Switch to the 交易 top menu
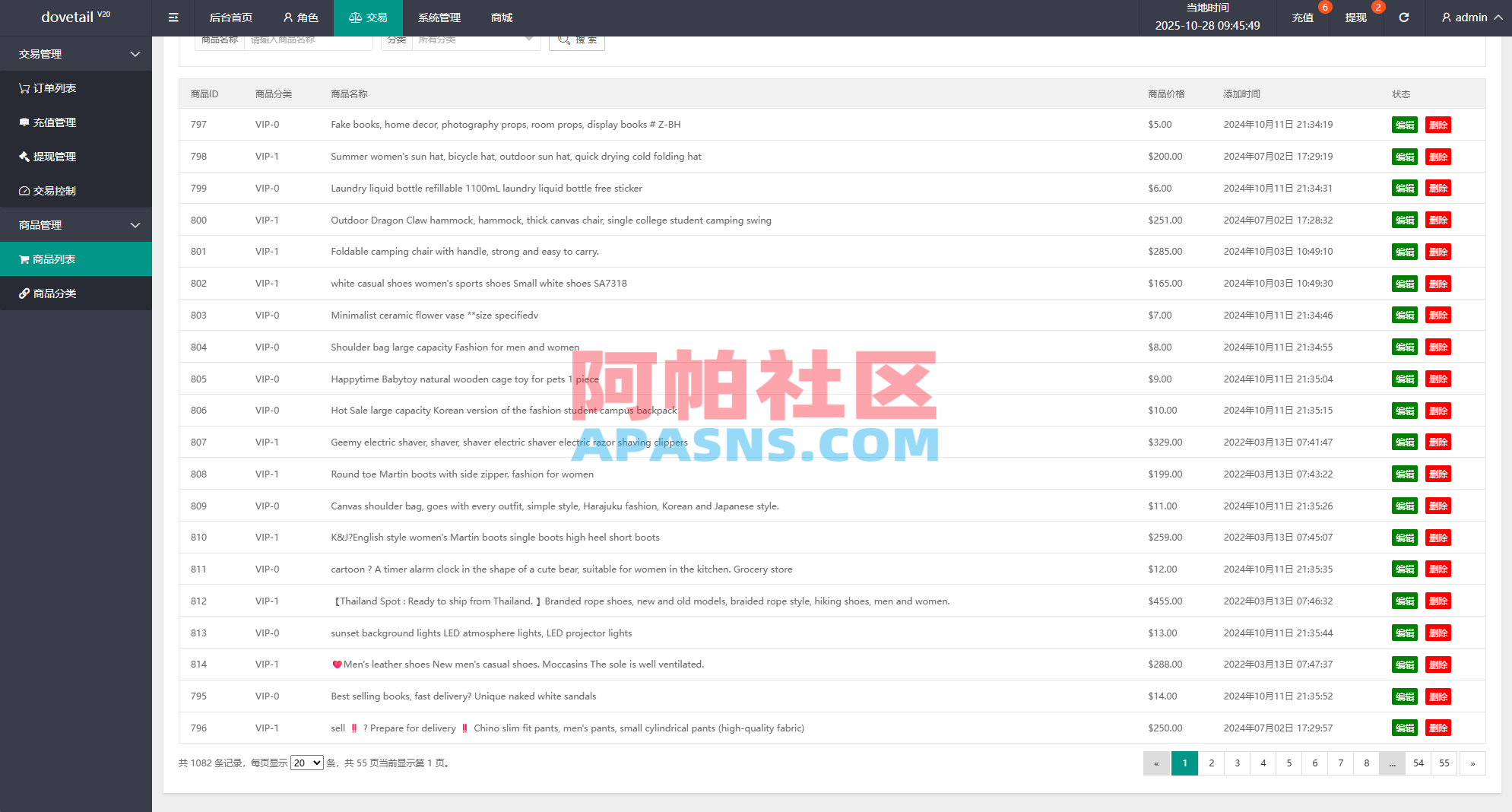This screenshot has height=812, width=1512. 368,17
